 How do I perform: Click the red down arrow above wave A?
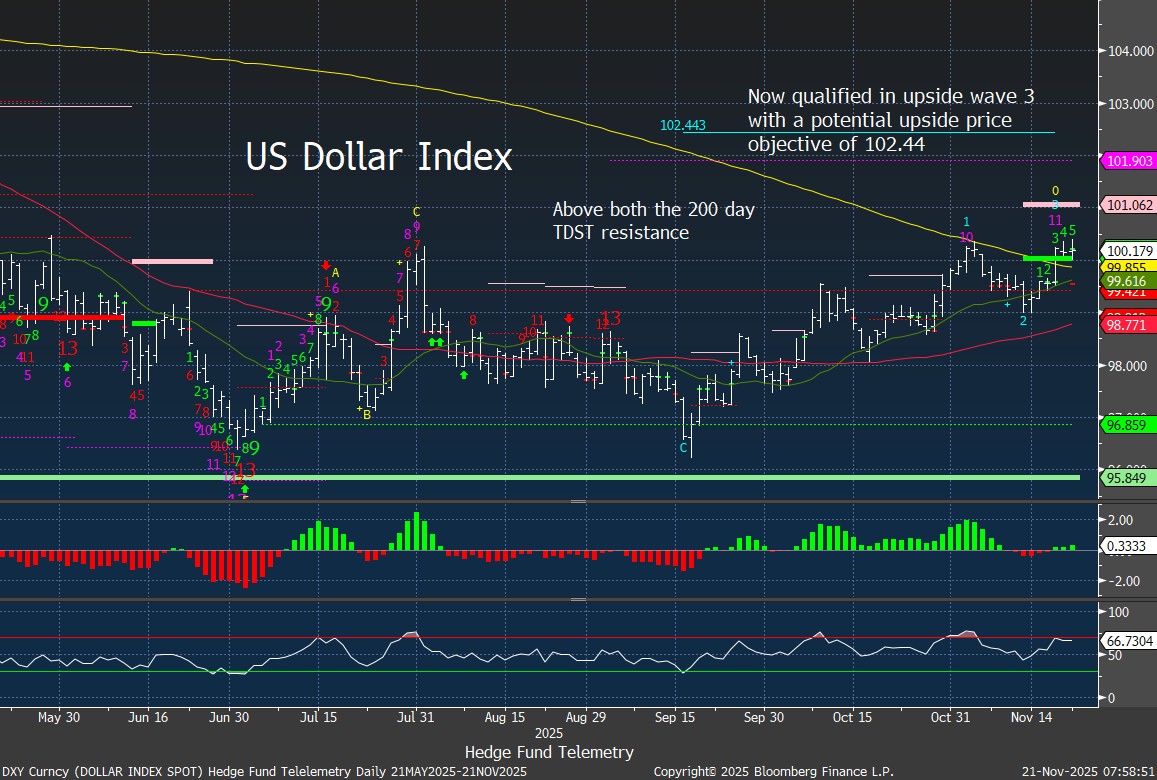coord(326,265)
